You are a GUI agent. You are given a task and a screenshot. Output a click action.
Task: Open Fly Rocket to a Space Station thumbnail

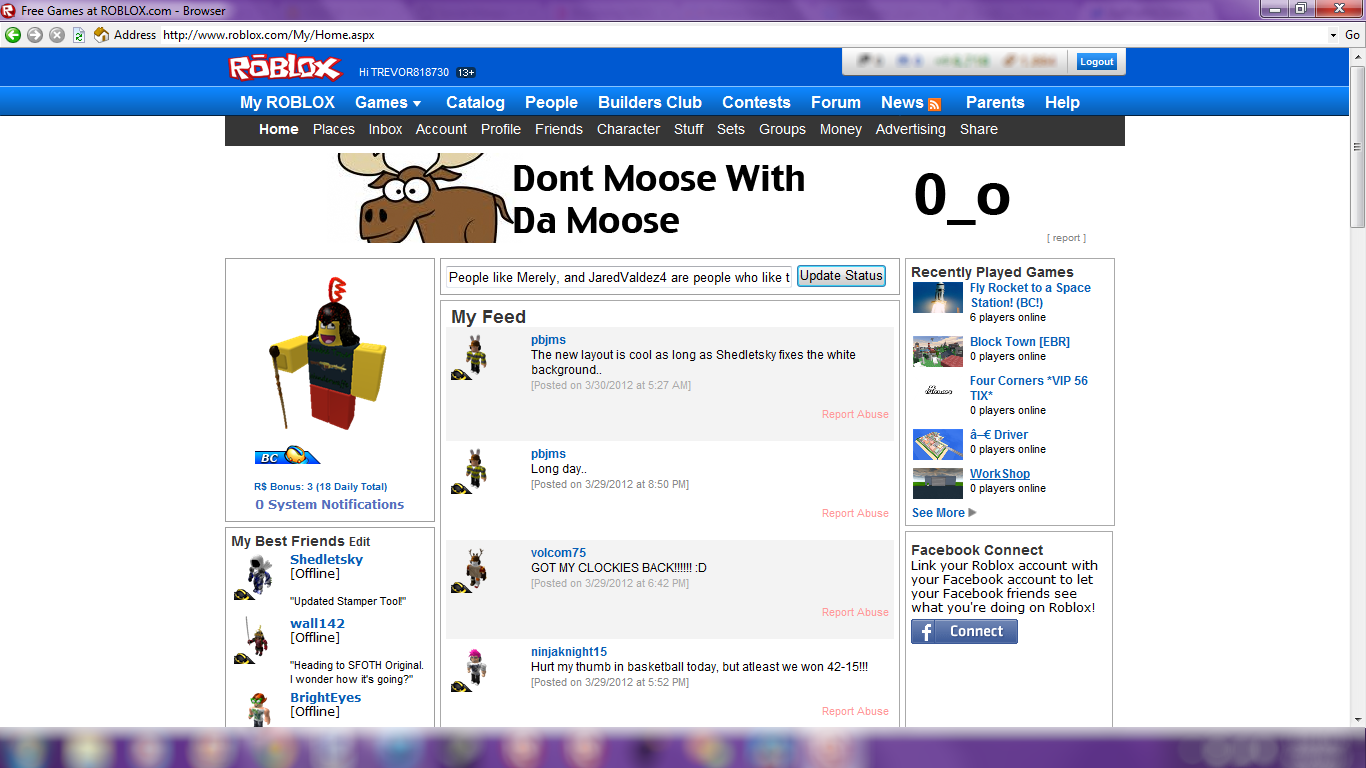click(938, 297)
